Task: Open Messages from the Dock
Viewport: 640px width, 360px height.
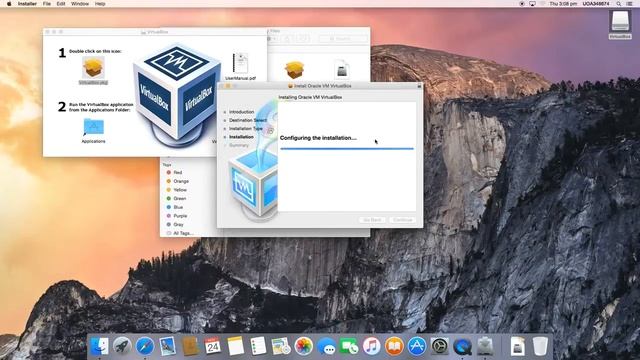Action: pos(326,347)
